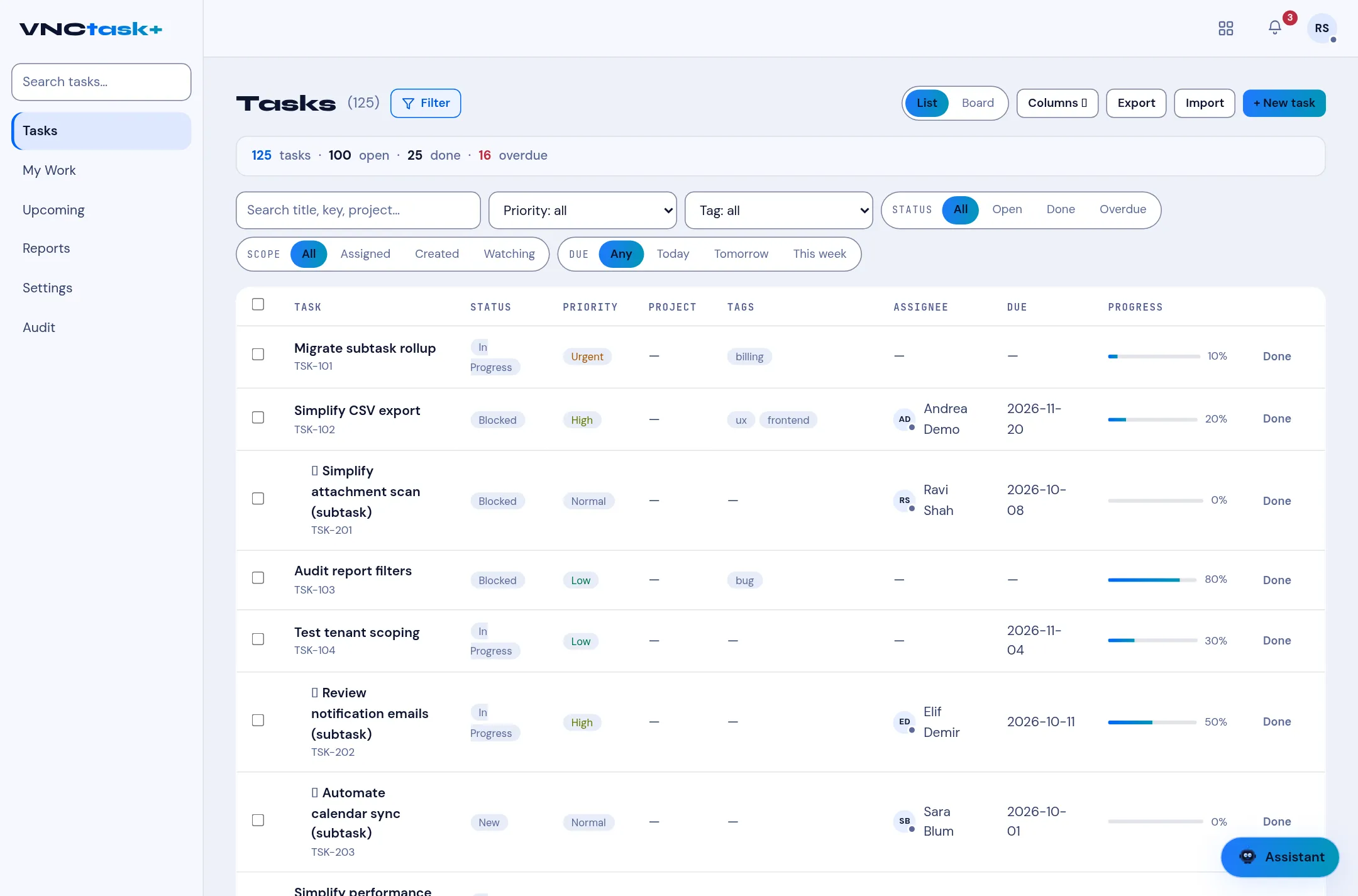Viewport: 1358px width, 896px height.
Task: Open the Audit sidebar item
Action: pos(101,328)
